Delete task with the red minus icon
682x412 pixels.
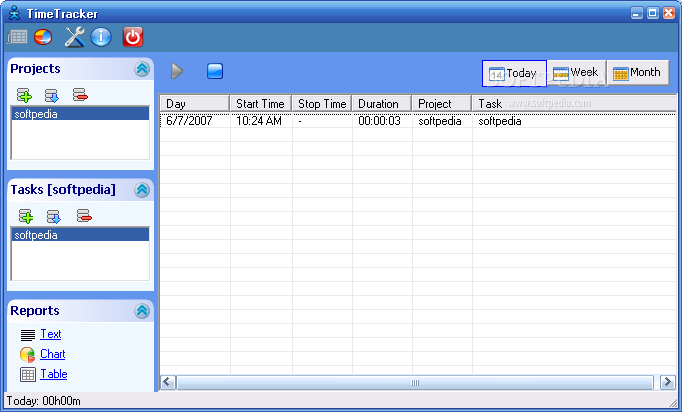84,215
